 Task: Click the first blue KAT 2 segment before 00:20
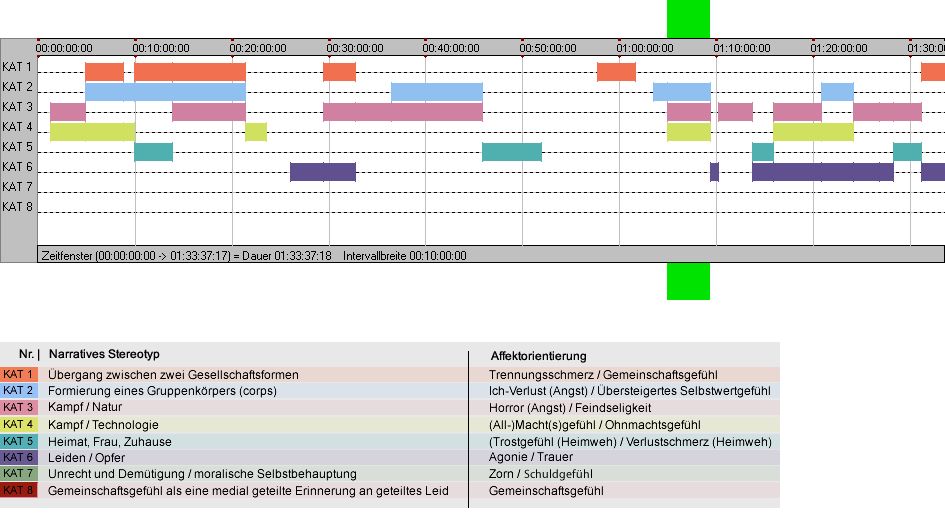pos(166,92)
